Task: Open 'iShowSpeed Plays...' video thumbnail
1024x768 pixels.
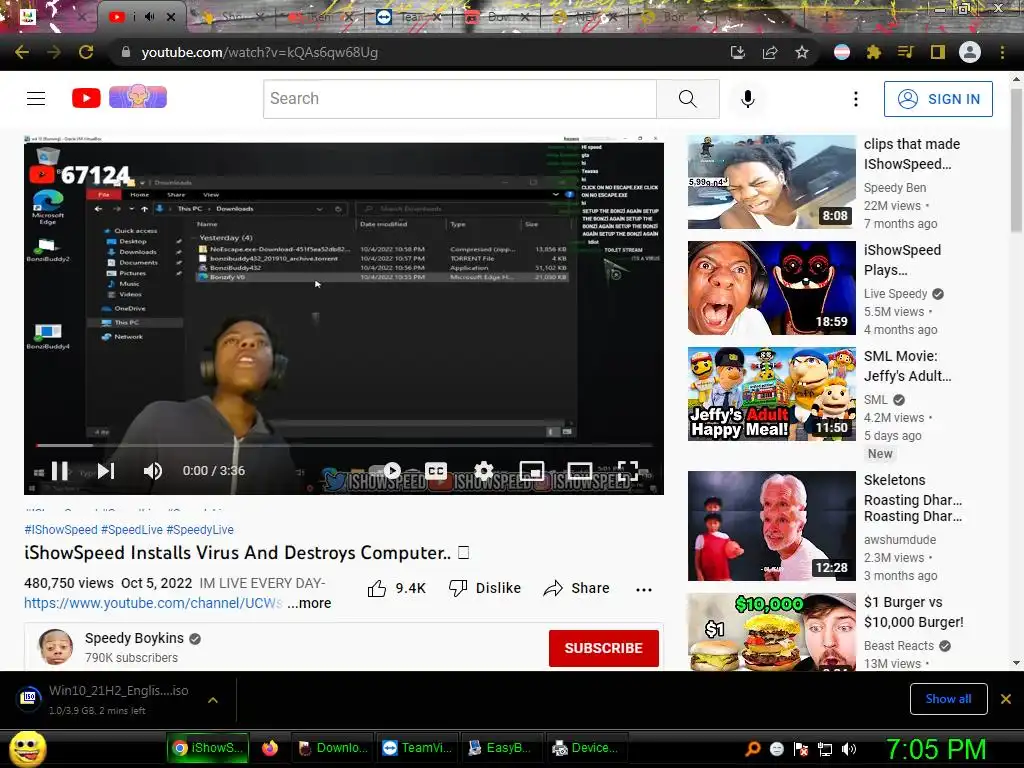Action: tap(771, 288)
